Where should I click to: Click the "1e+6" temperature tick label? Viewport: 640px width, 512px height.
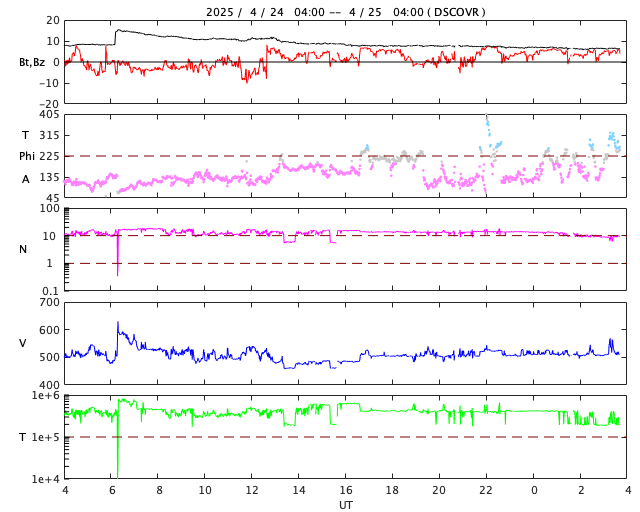[x=46, y=396]
